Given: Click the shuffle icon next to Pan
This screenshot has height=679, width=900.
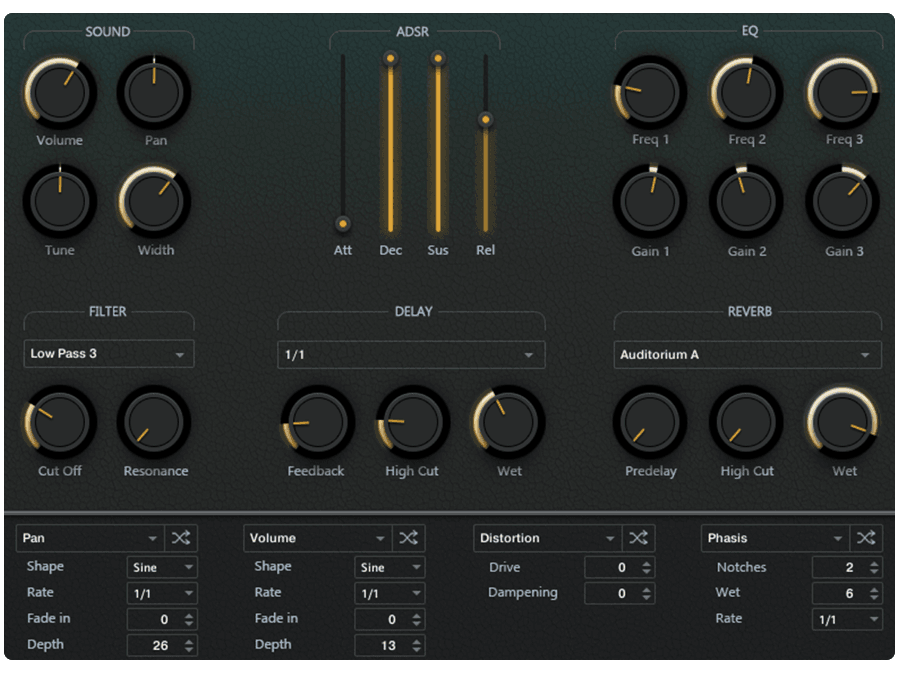Looking at the screenshot, I should (181, 538).
